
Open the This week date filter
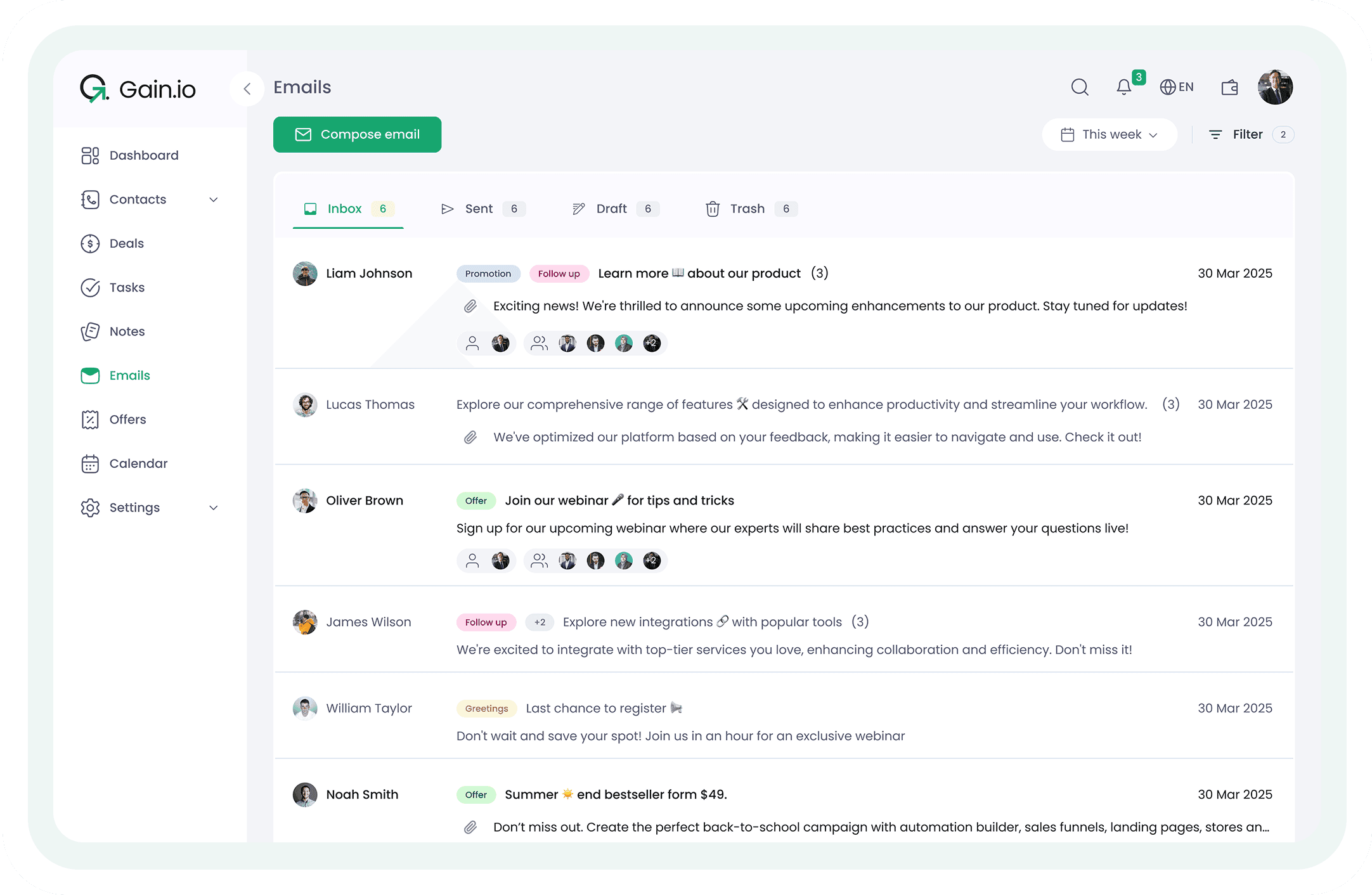pos(1110,134)
